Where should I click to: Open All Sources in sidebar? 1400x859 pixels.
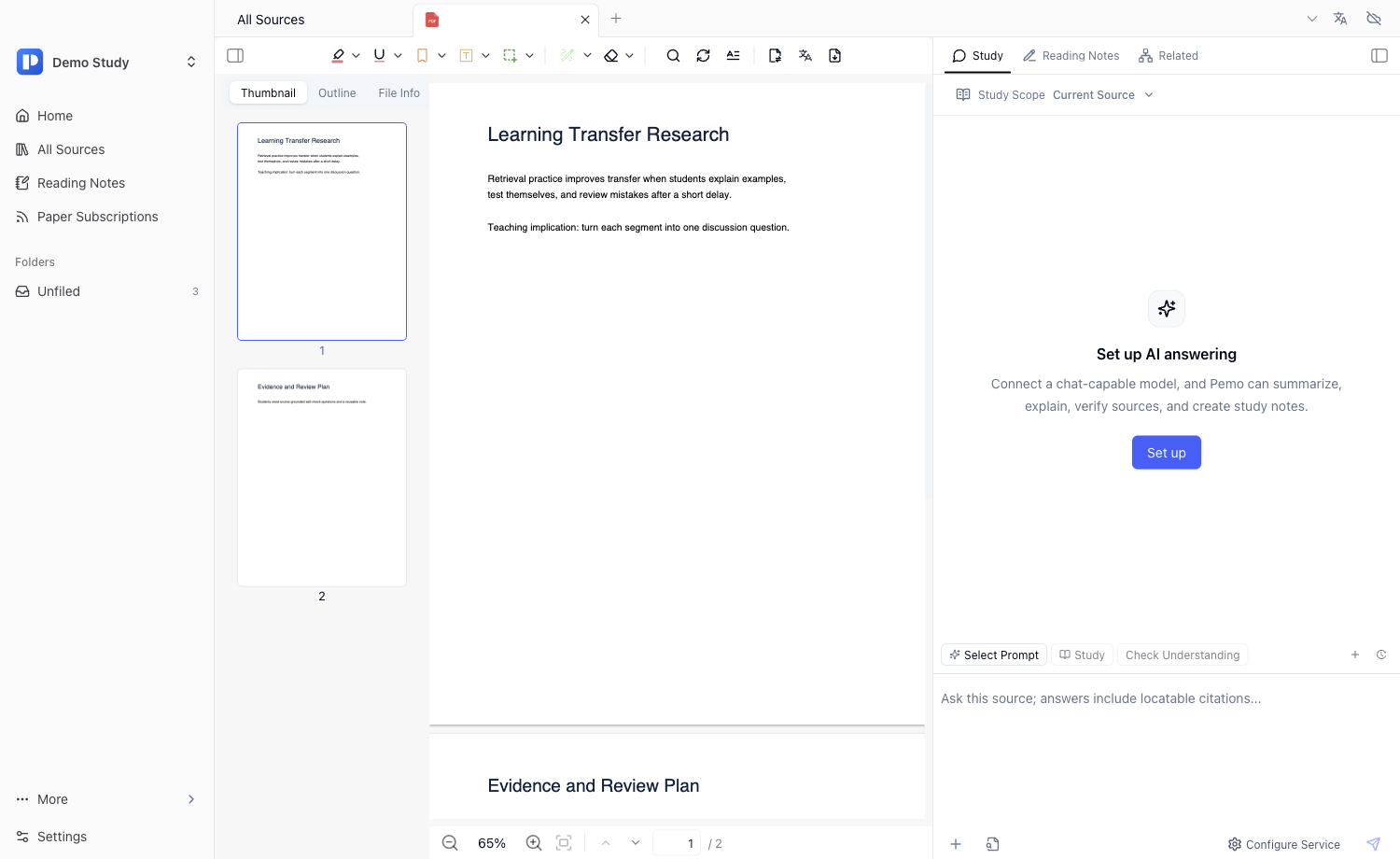(x=106, y=149)
